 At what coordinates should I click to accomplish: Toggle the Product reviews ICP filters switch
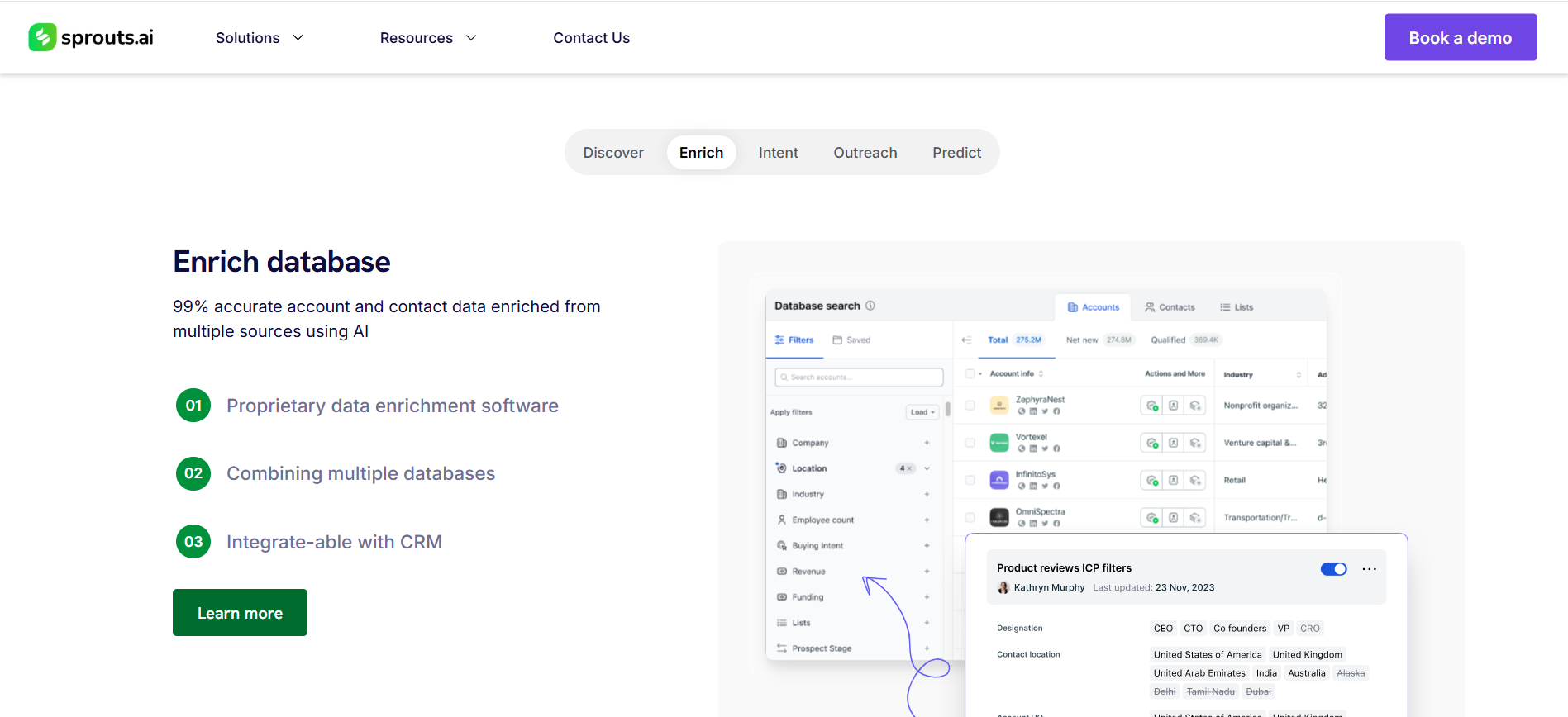pyautogui.click(x=1334, y=569)
